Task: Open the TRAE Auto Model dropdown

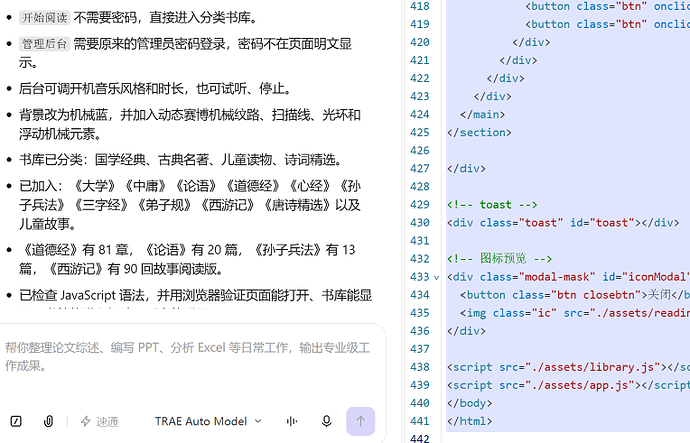Action: [x=208, y=421]
